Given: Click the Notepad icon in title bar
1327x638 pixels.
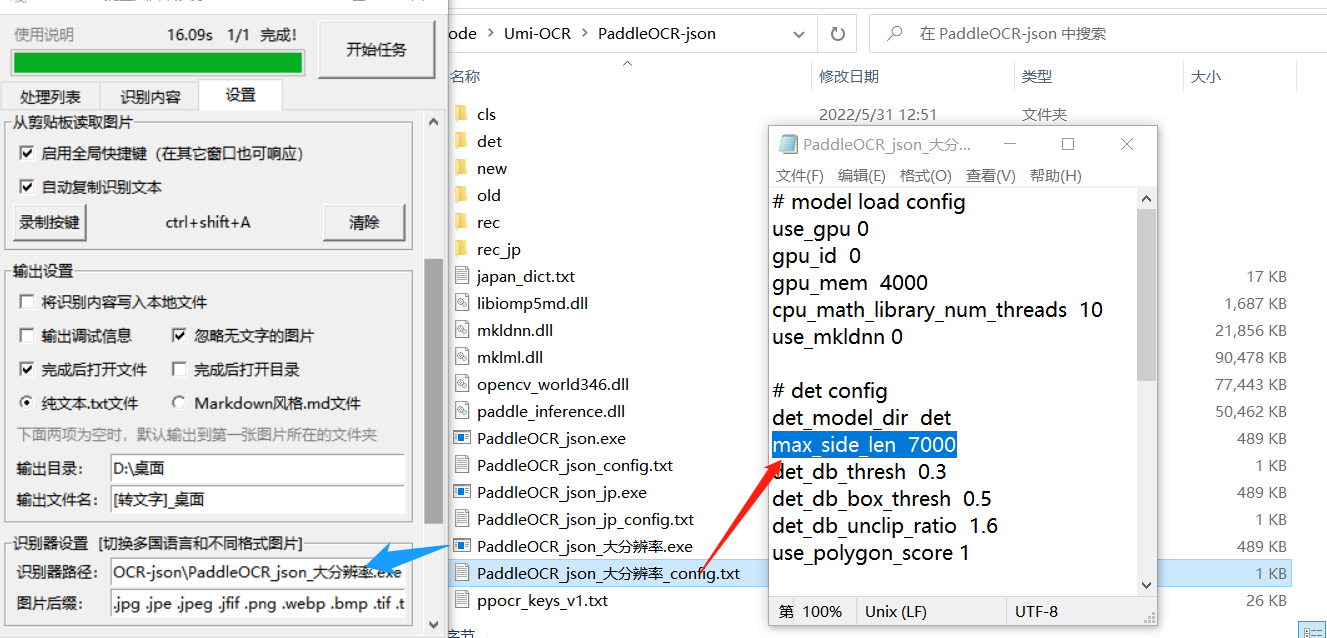Looking at the screenshot, I should [788, 144].
